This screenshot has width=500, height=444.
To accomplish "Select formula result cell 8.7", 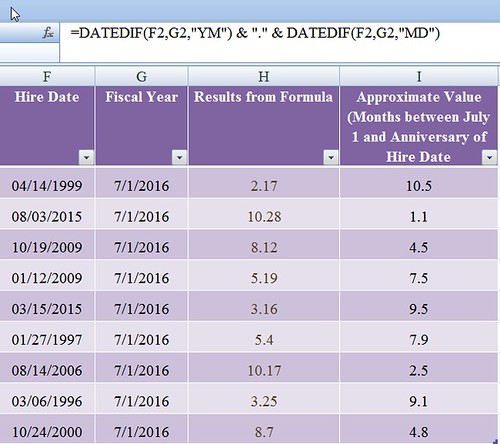I will (x=264, y=429).
